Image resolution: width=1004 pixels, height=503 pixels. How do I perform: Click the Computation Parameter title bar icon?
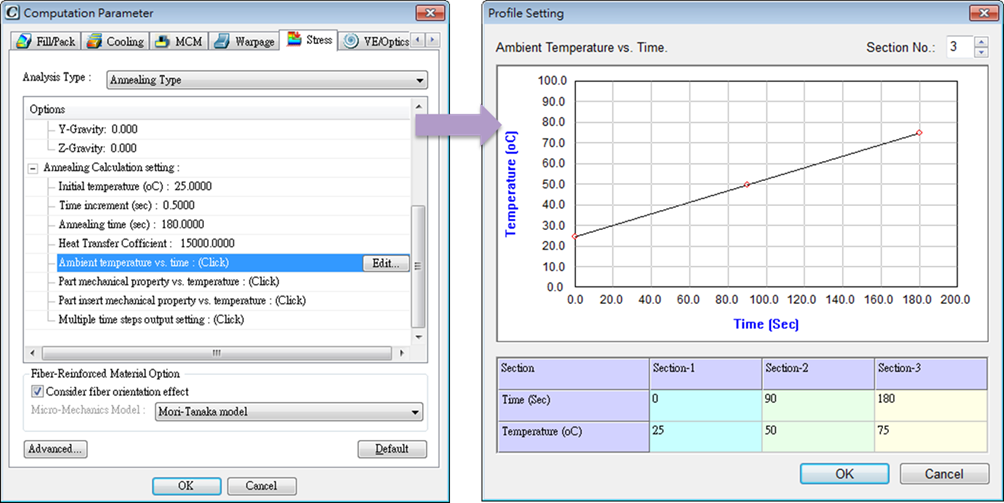(13, 13)
